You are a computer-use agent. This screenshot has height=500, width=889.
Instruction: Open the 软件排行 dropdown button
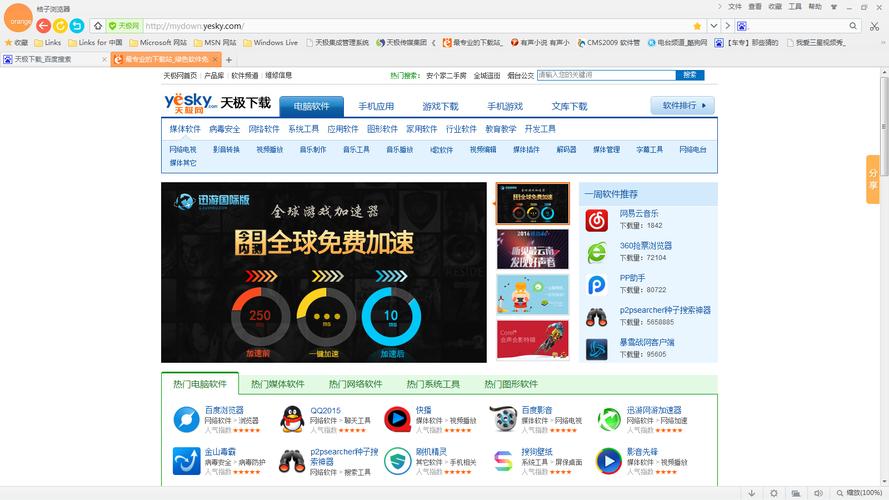click(x=683, y=105)
